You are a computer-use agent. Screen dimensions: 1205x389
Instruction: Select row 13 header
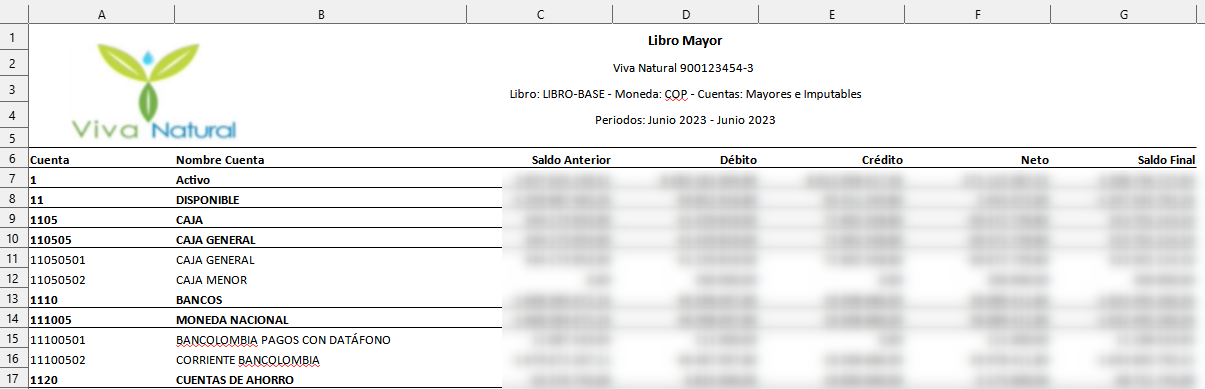coord(14,298)
